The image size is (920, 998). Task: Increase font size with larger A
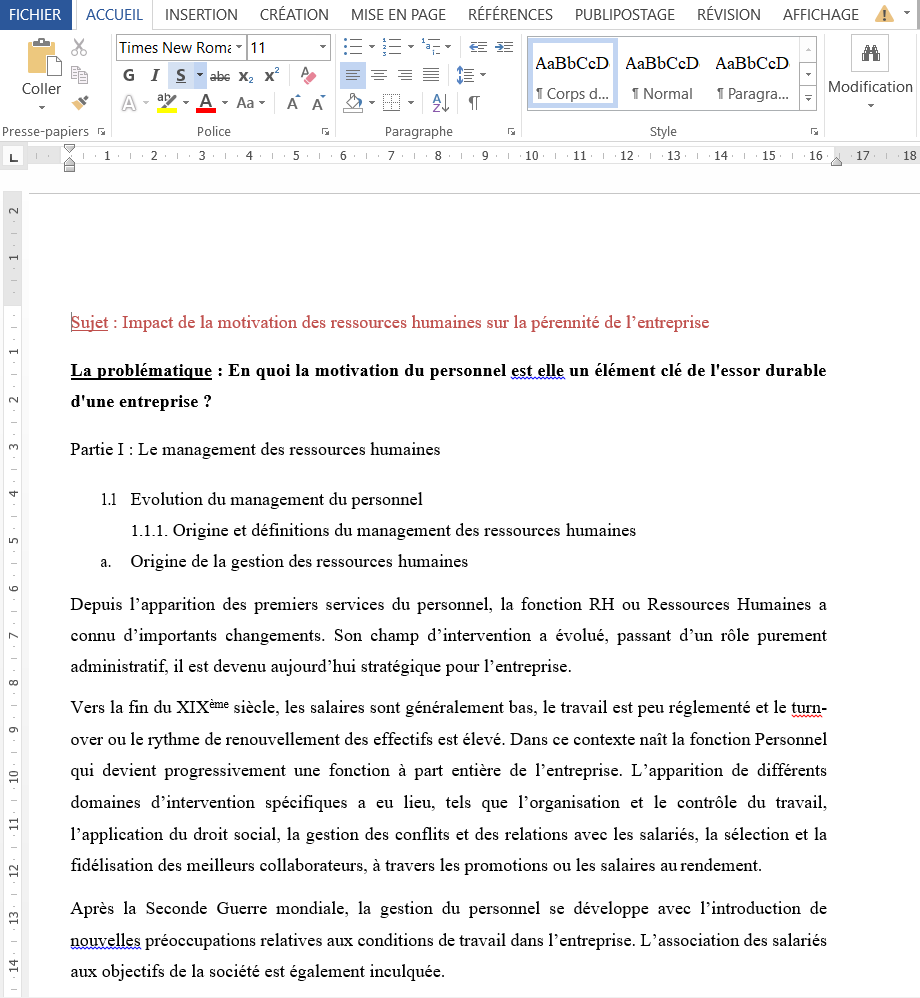coord(293,102)
